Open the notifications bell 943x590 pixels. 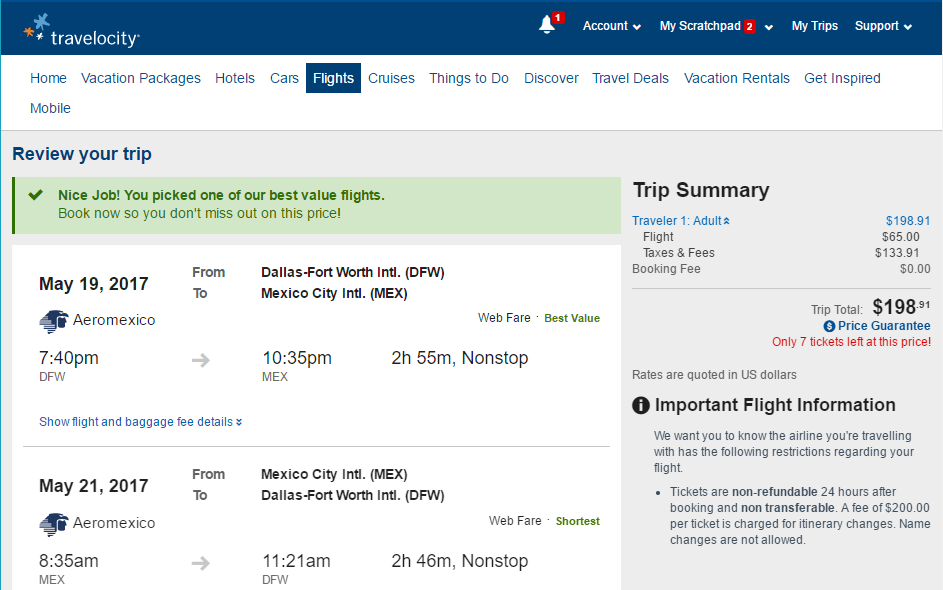(545, 26)
